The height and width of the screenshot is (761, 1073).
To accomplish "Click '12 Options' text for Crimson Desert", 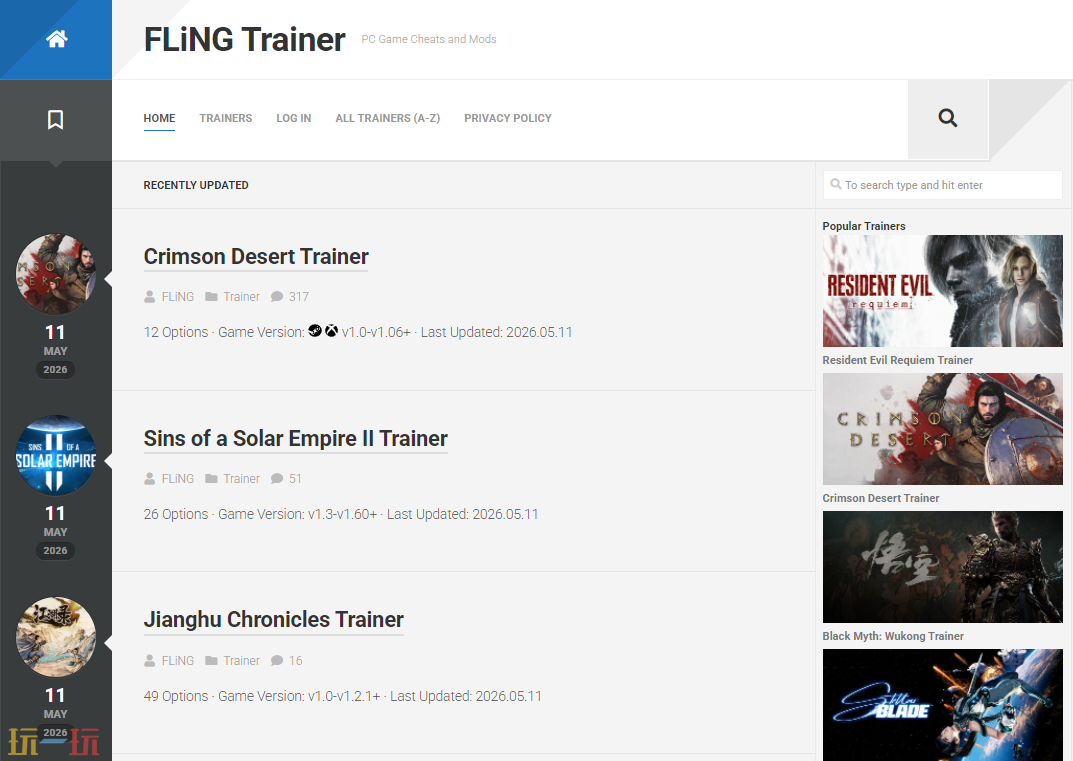I will pos(176,332).
